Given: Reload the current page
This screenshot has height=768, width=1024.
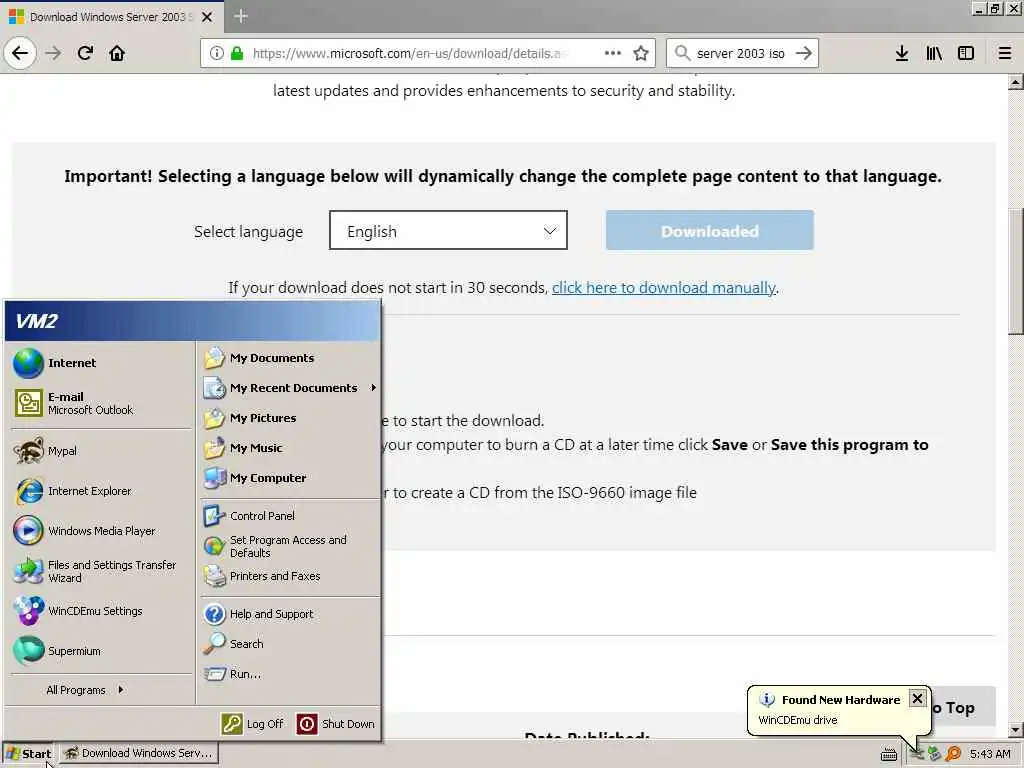Looking at the screenshot, I should tap(86, 53).
